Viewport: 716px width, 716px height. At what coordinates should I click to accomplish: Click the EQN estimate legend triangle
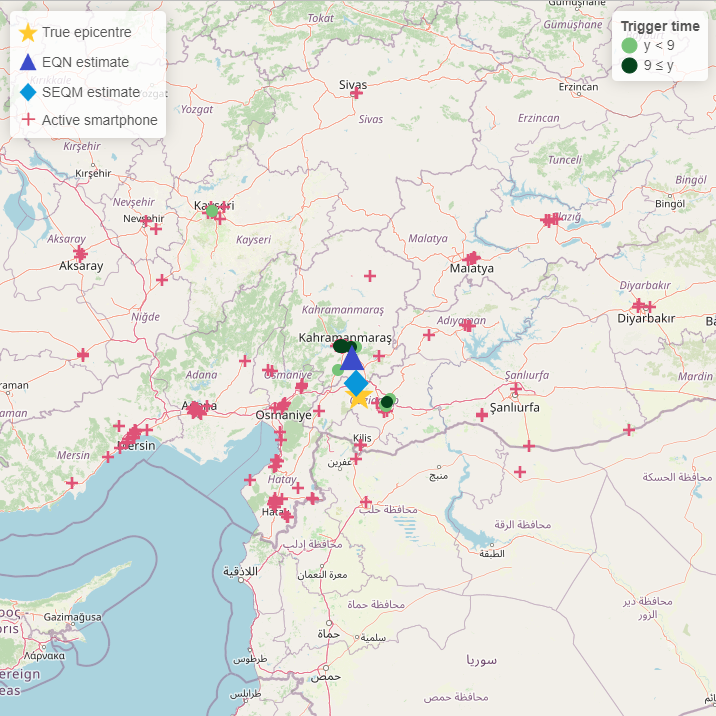point(28,62)
